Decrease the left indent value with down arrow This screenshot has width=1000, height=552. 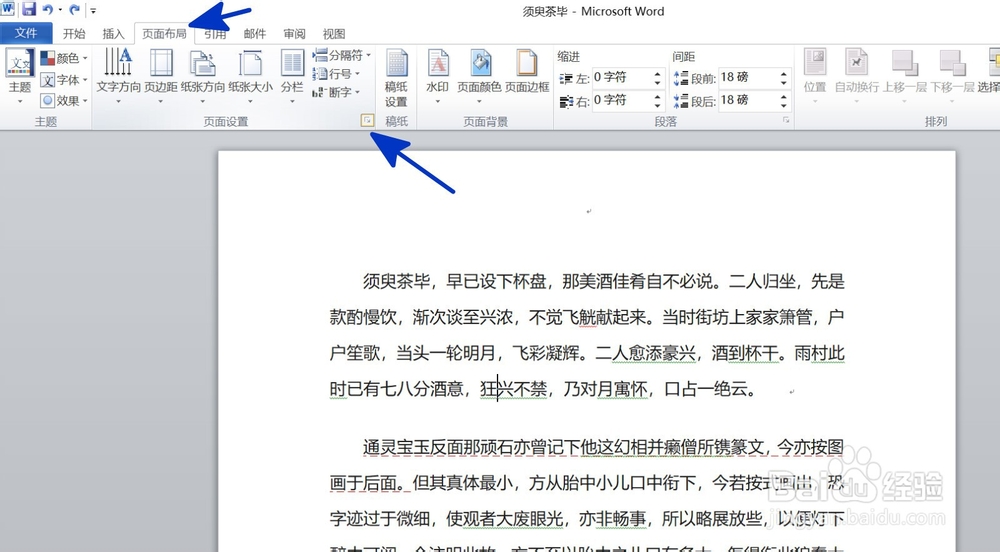coord(658,83)
